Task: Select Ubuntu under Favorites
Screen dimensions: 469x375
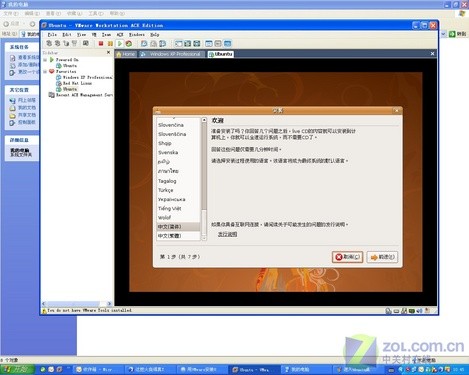Action: coord(70,89)
